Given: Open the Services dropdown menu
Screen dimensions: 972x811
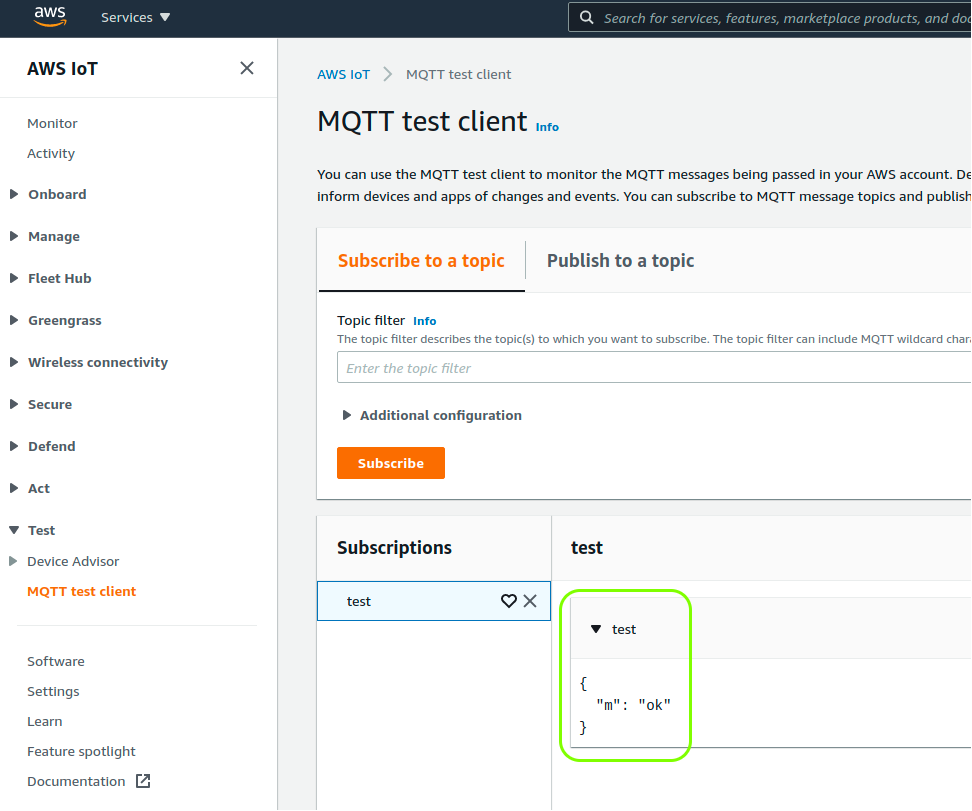Looking at the screenshot, I should coord(135,17).
